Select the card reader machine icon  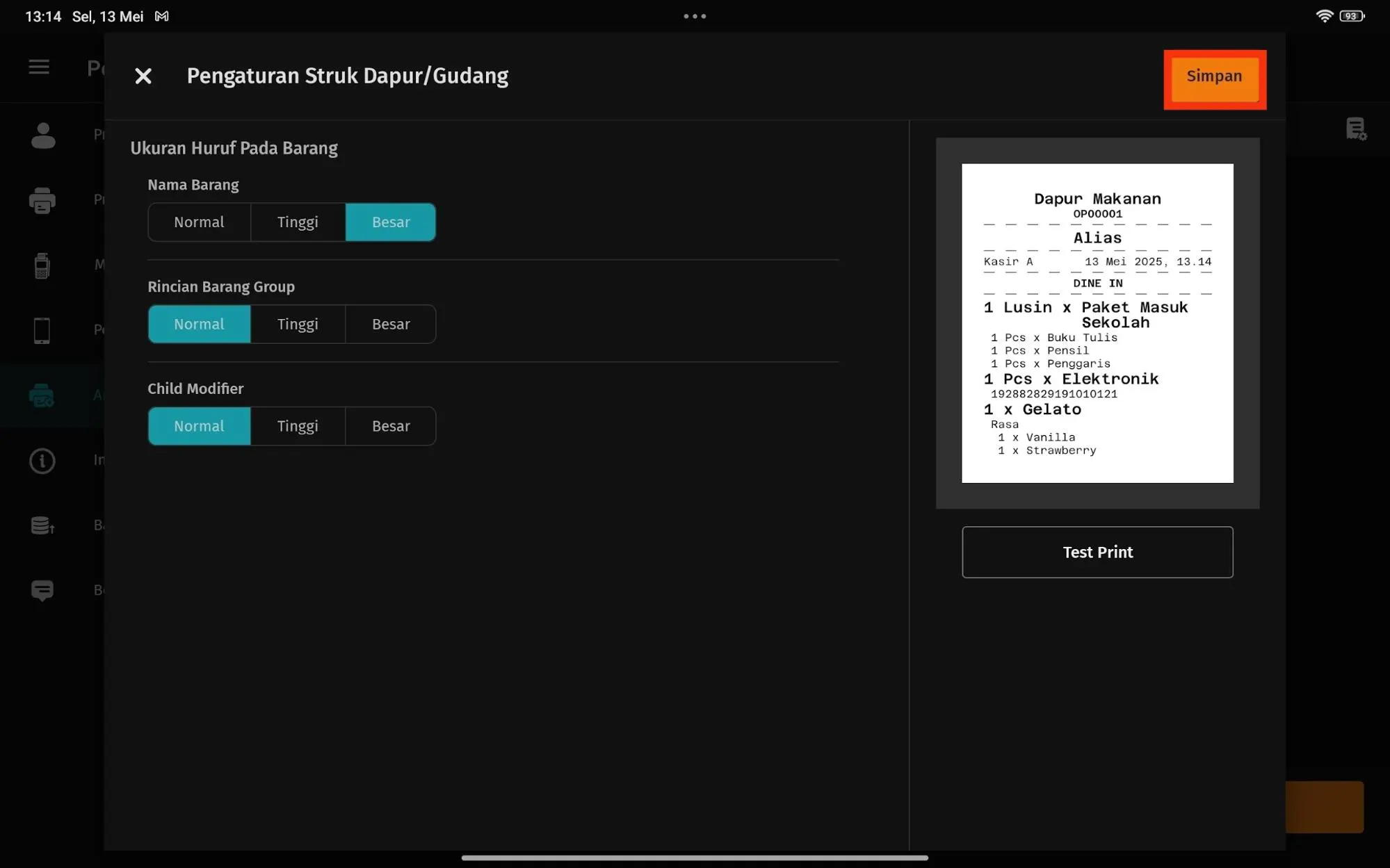coord(42,265)
